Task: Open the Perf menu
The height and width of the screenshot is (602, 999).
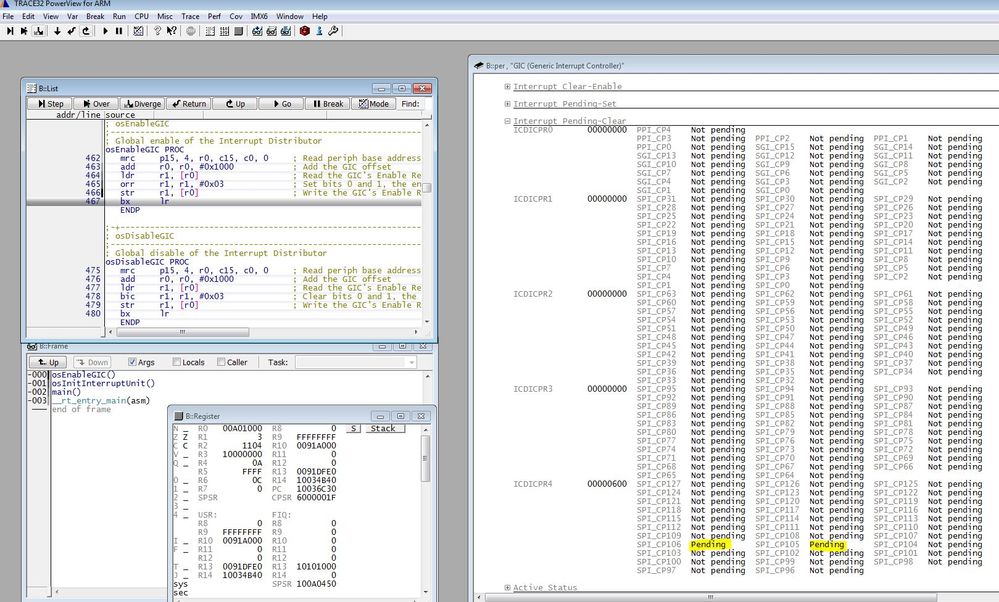Action: click(214, 16)
